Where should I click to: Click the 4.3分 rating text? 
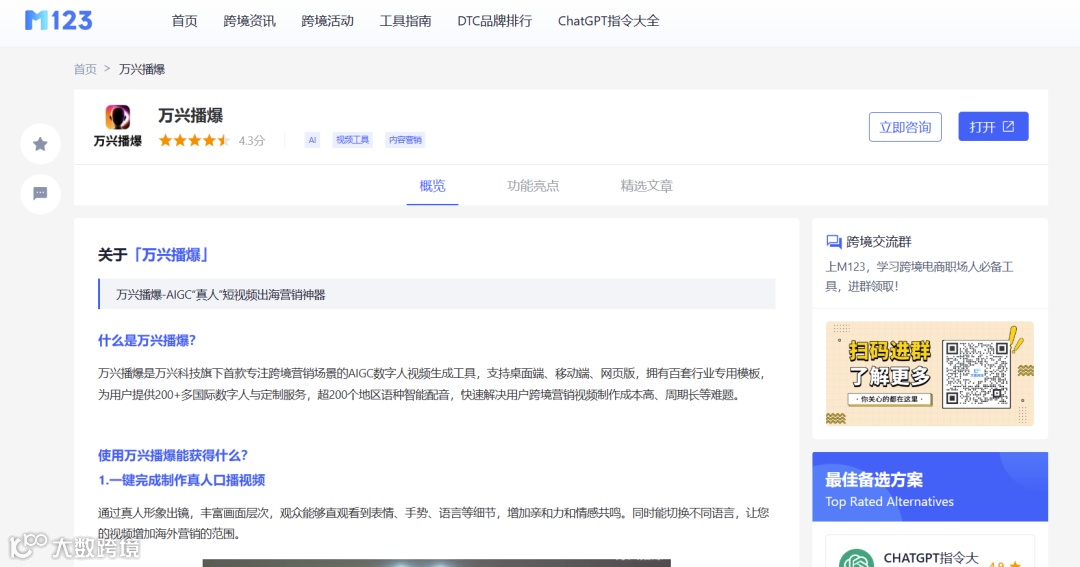pyautogui.click(x=251, y=141)
